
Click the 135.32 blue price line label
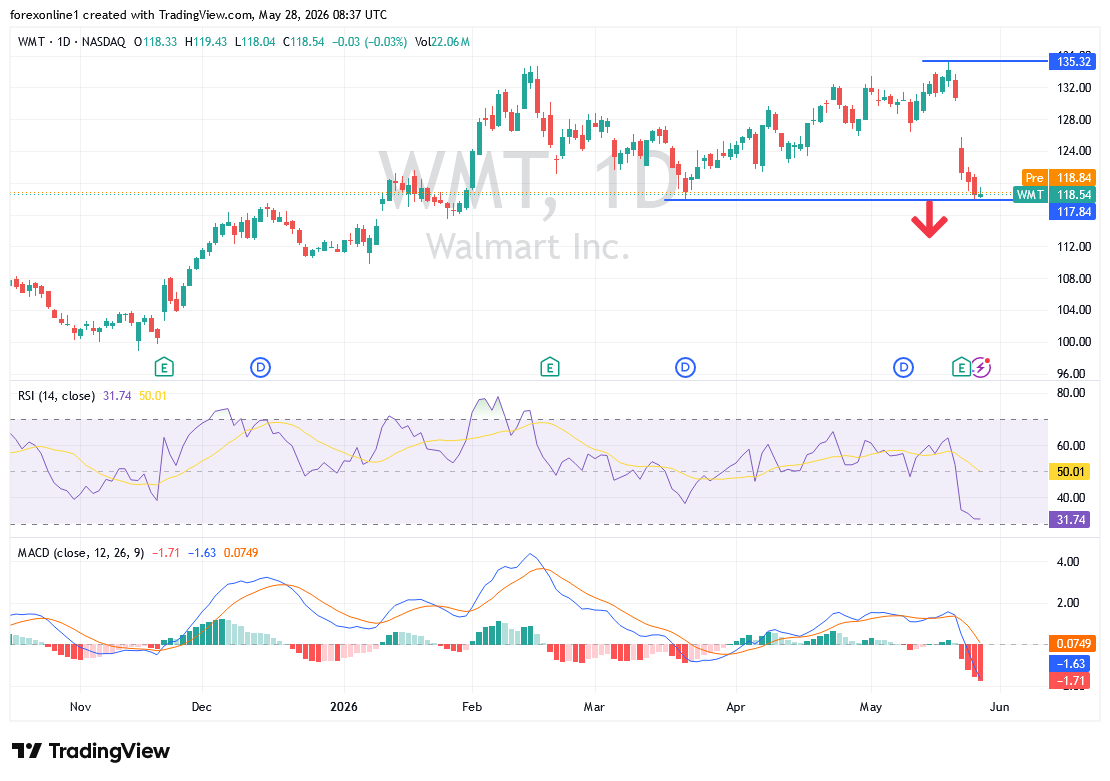click(x=1072, y=62)
